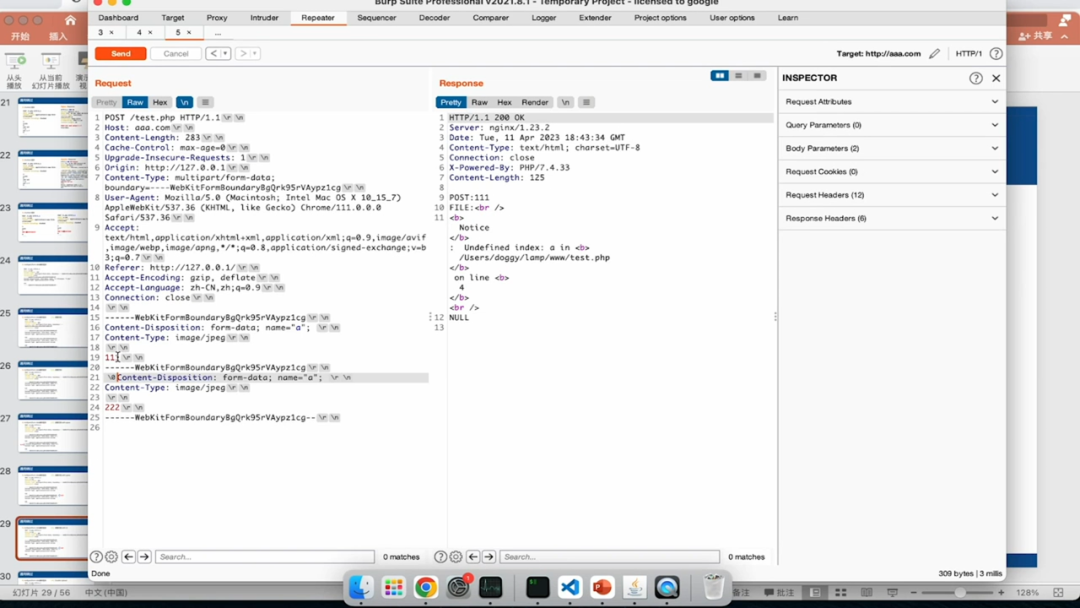
Task: Switch response view to Render
Action: (534, 102)
